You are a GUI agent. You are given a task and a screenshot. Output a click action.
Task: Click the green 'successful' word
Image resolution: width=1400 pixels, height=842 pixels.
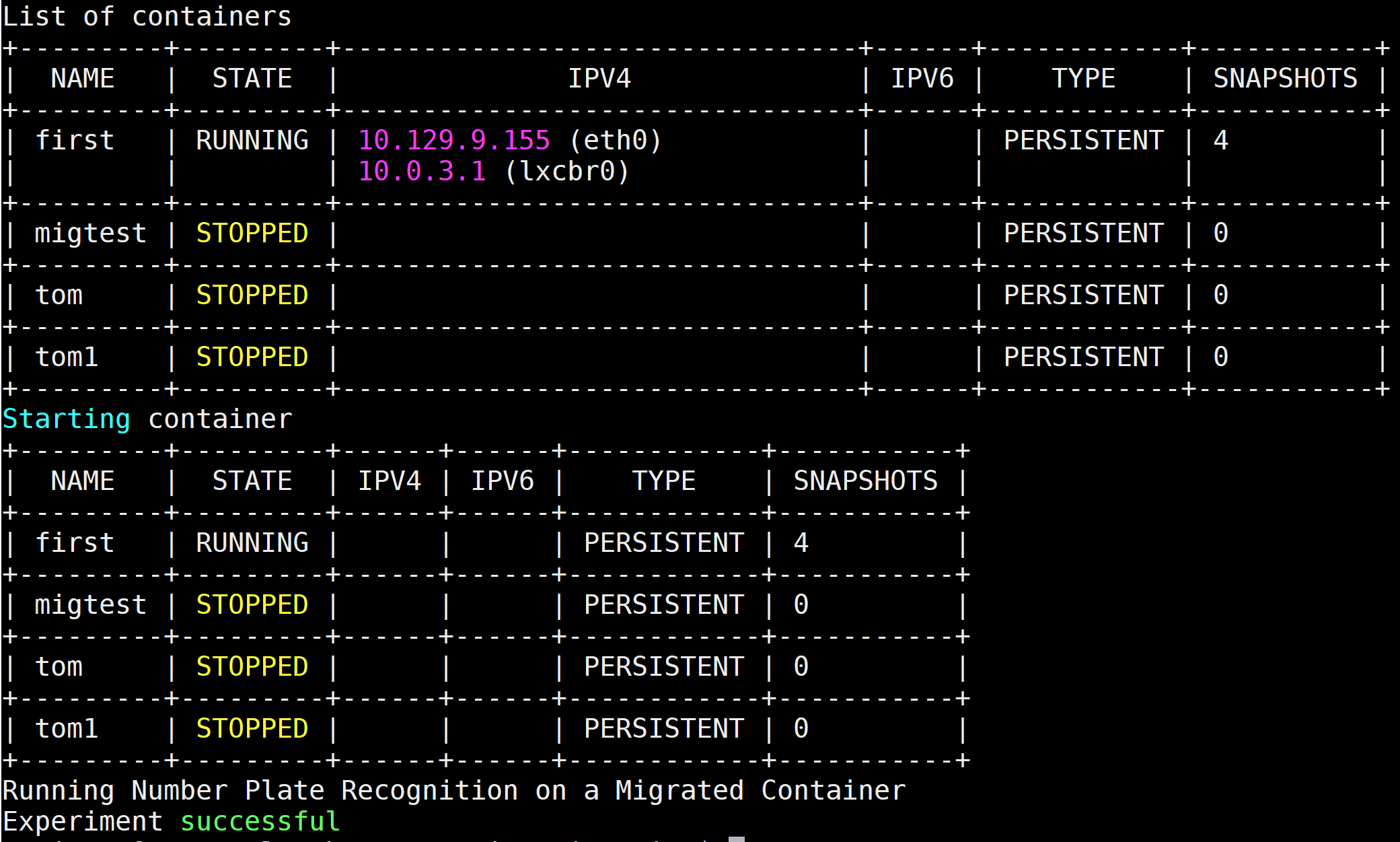click(260, 822)
